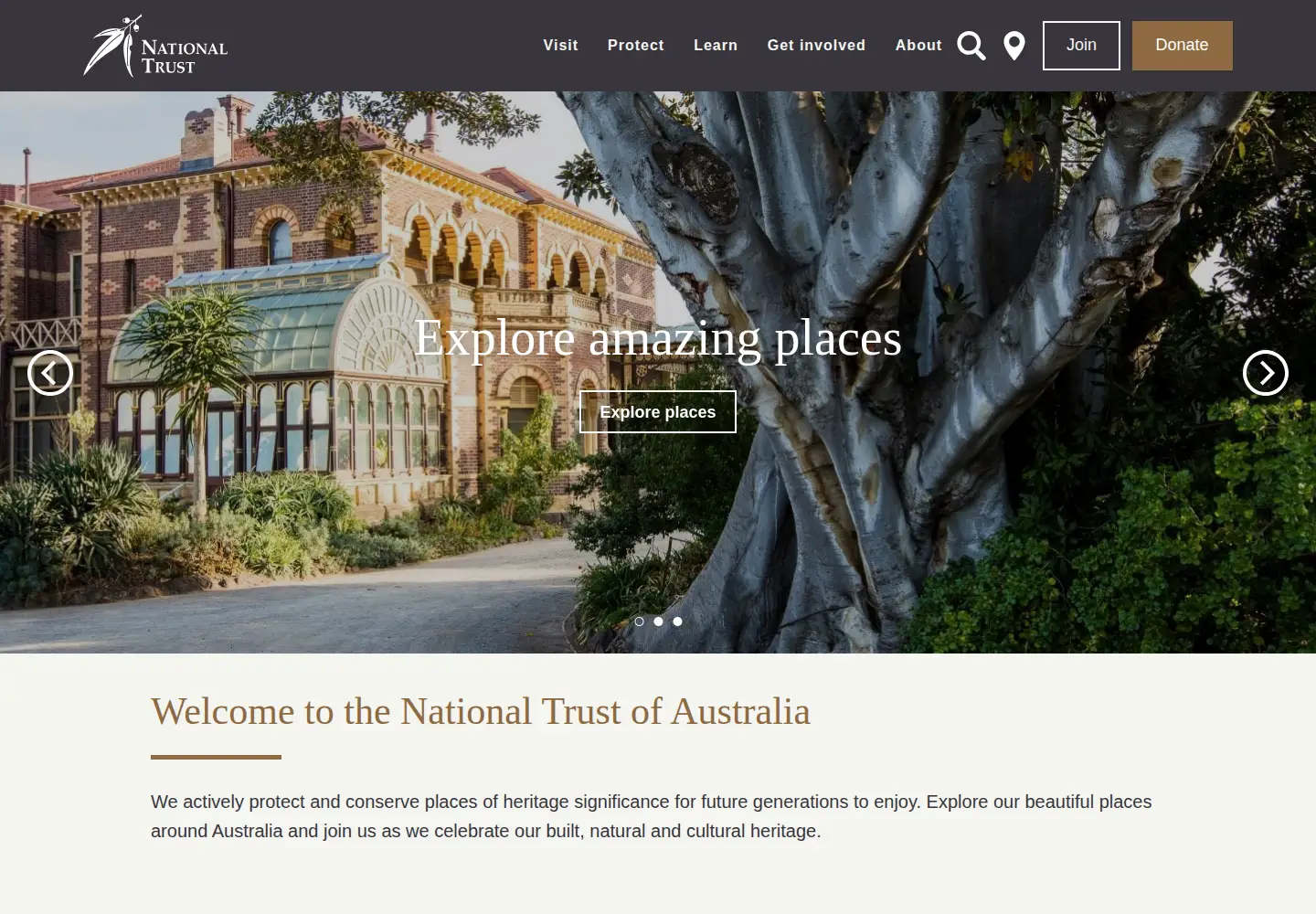
Task: Click the Join button
Action: pyautogui.click(x=1081, y=46)
